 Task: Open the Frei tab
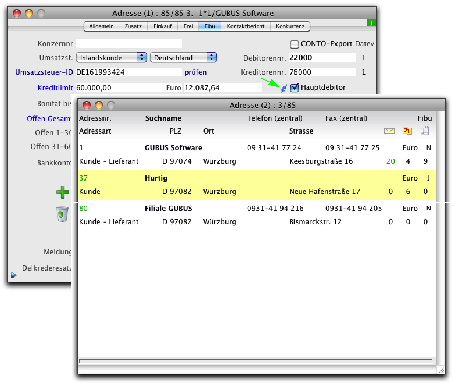click(x=188, y=26)
